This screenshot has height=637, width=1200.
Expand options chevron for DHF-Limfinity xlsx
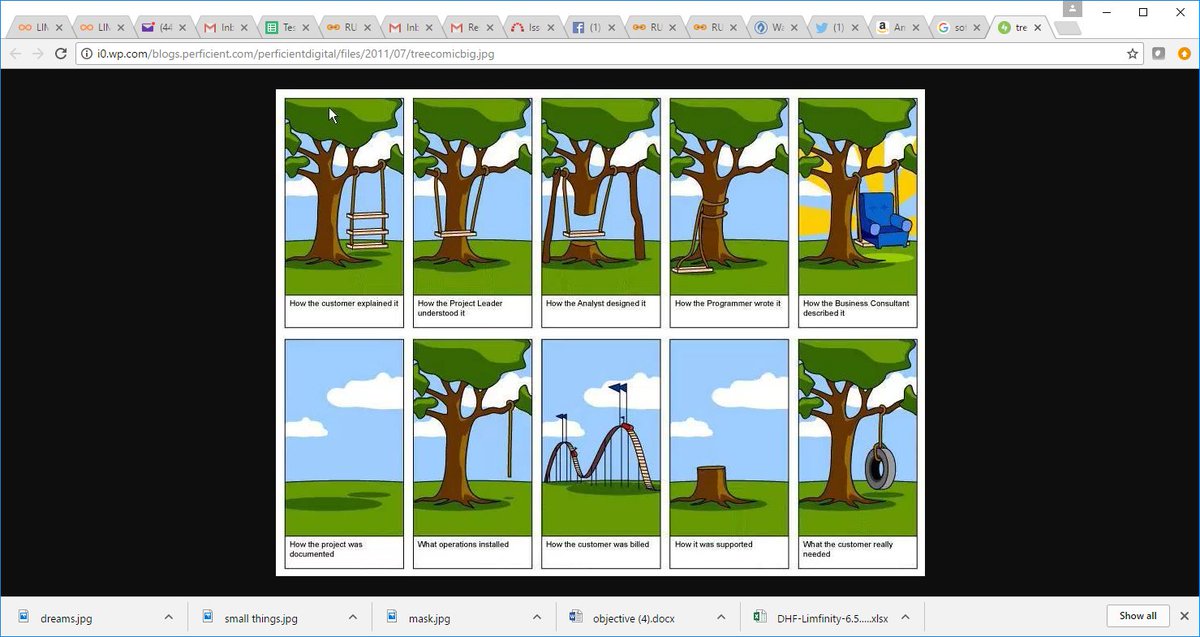tap(904, 617)
